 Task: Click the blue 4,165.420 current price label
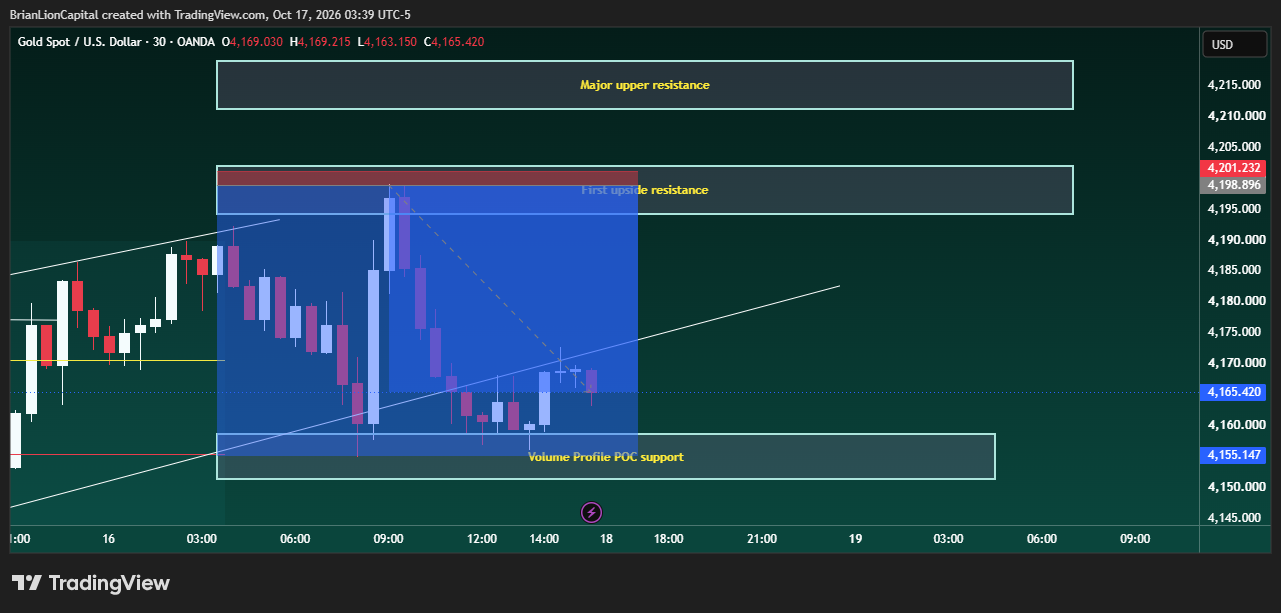1232,392
